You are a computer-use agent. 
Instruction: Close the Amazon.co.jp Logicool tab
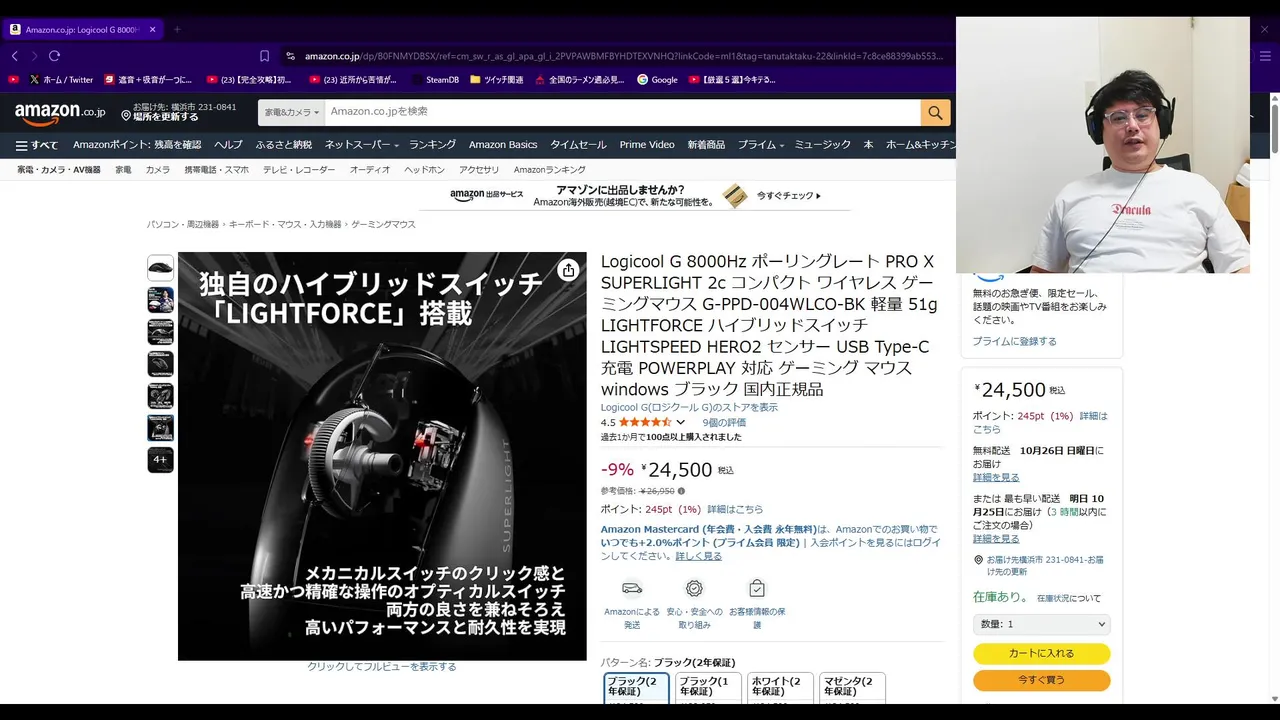click(152, 29)
